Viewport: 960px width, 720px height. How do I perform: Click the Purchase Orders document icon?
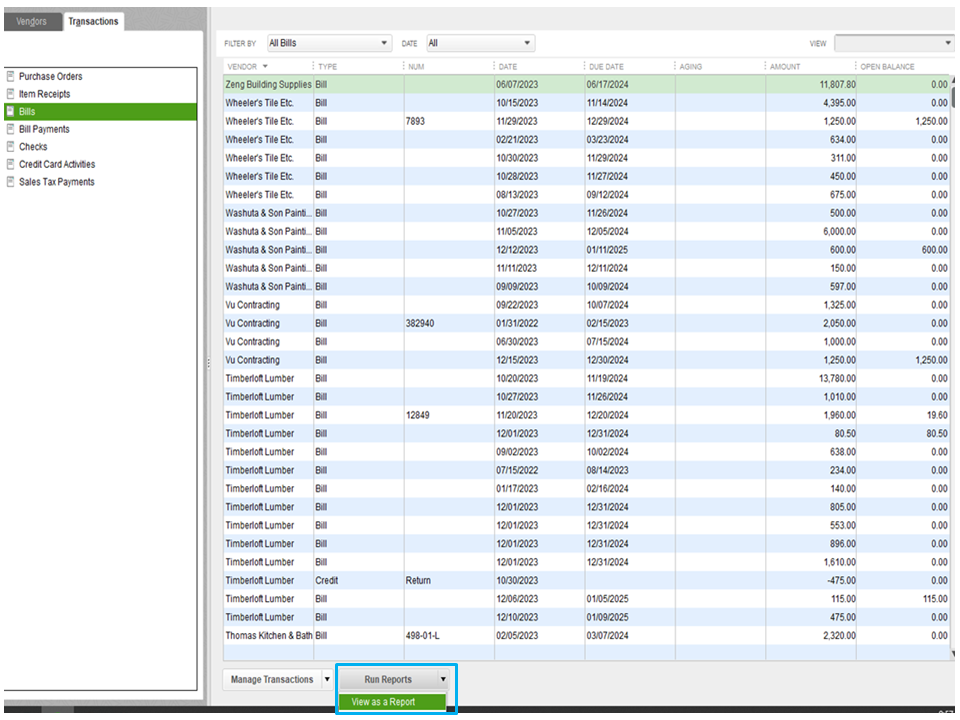pyautogui.click(x=10, y=77)
